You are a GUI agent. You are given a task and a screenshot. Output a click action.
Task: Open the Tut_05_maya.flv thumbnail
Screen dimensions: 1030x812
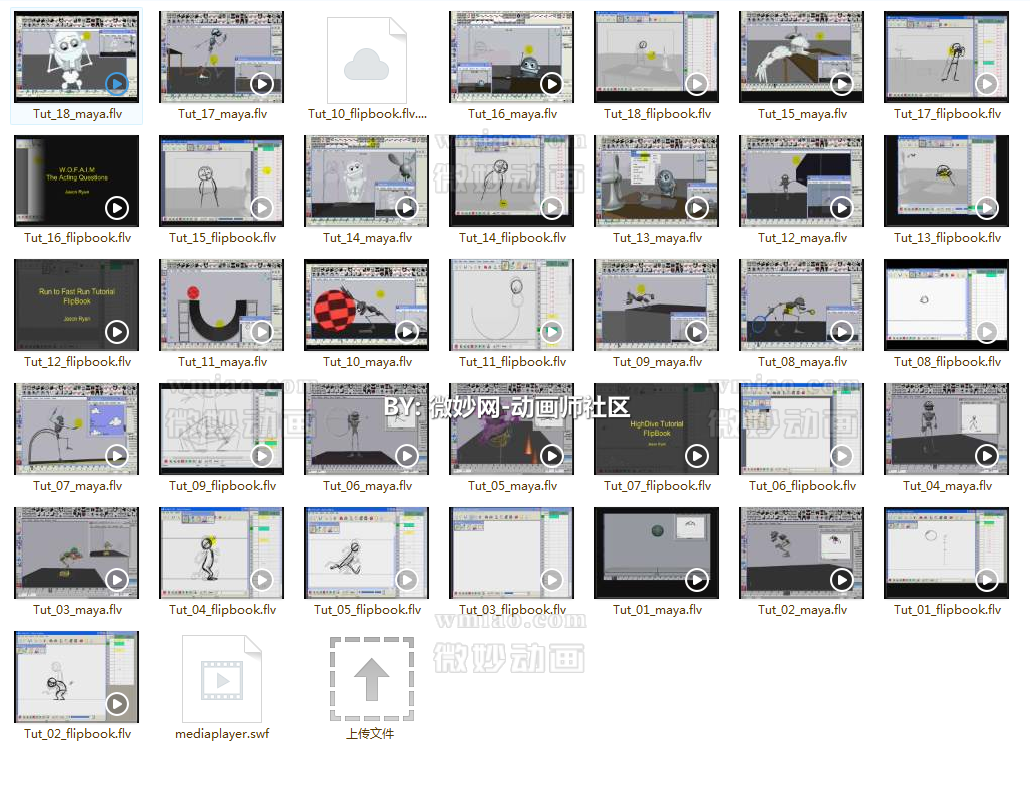click(x=512, y=429)
